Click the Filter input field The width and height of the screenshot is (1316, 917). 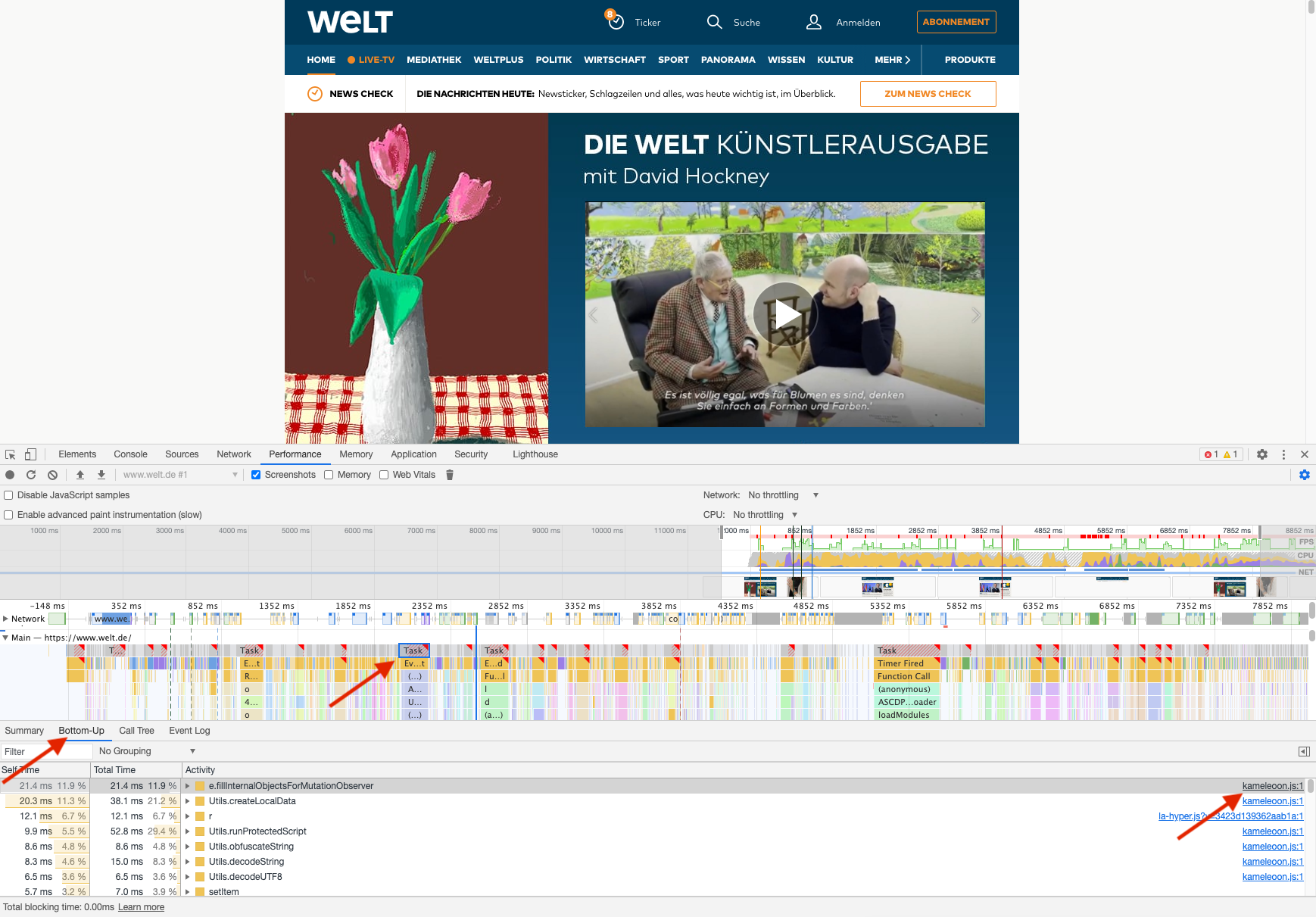pos(47,751)
